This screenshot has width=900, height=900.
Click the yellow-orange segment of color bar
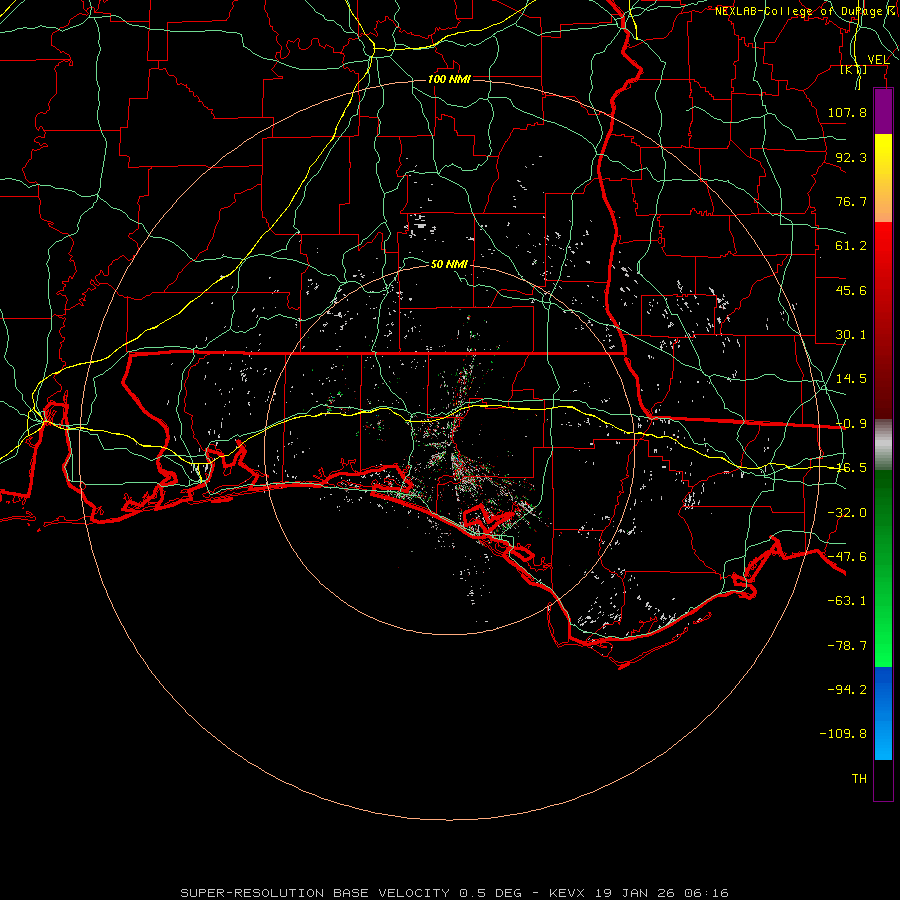(883, 179)
